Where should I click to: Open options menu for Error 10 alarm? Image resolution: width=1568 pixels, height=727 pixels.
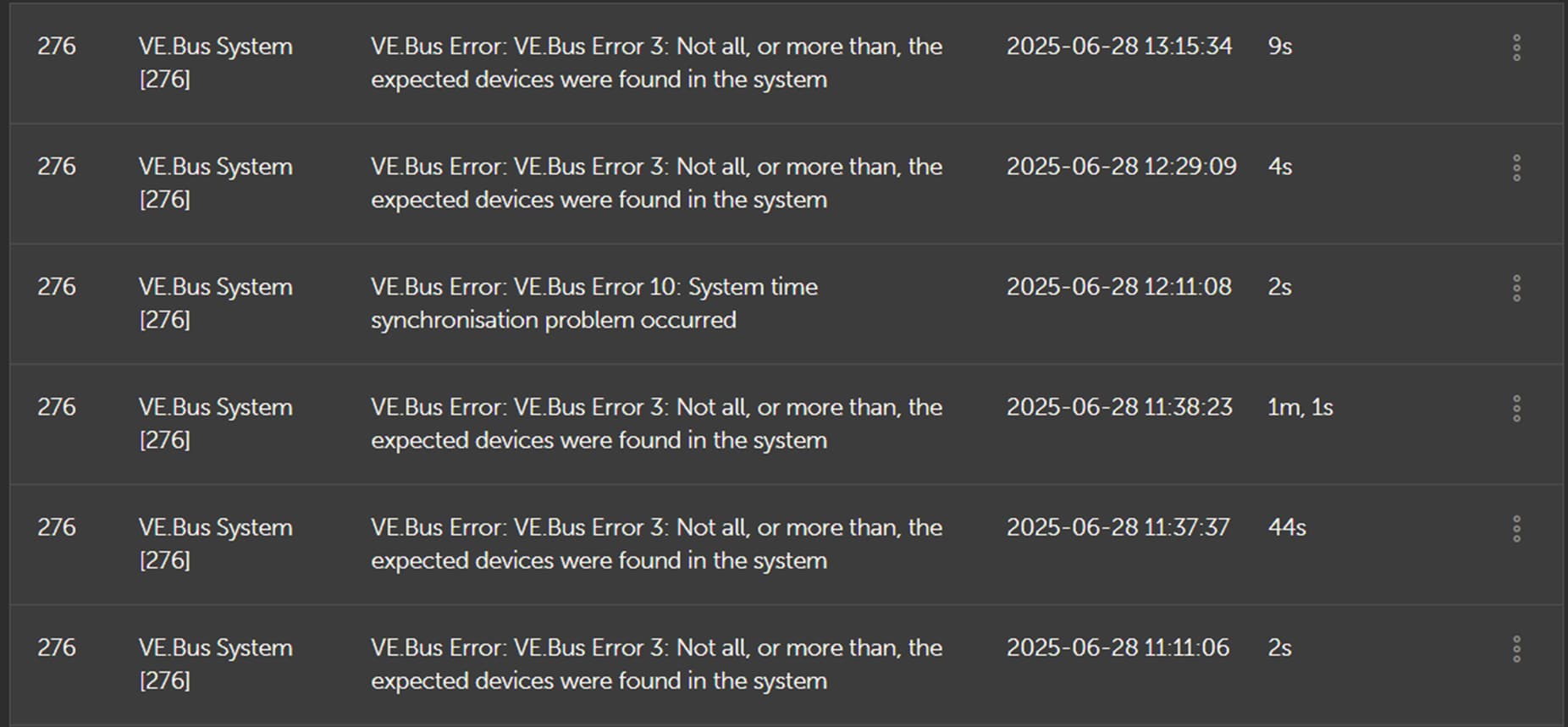[1516, 288]
